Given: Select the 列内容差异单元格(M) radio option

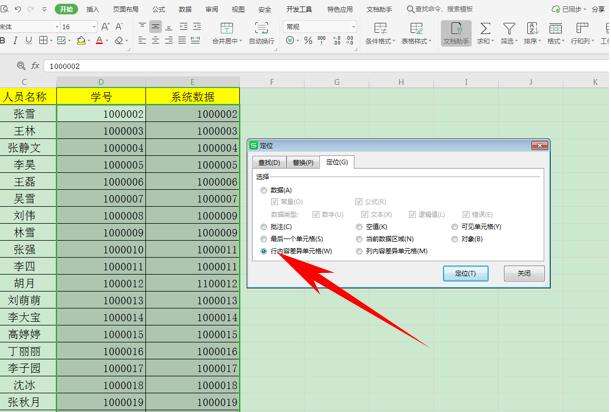Looking at the screenshot, I should [359, 251].
